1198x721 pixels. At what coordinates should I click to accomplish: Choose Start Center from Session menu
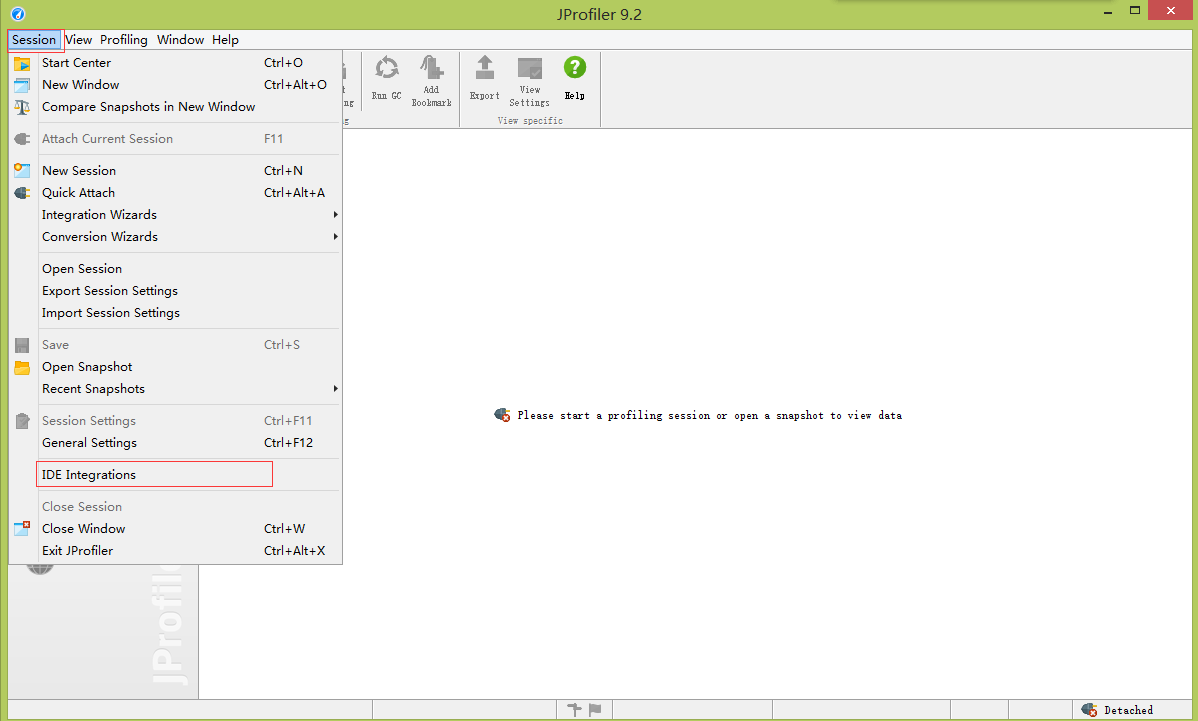click(175, 63)
